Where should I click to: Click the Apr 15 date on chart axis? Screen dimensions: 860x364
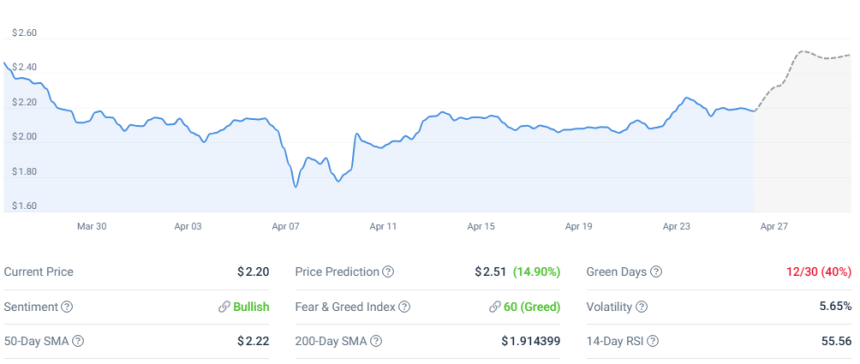[x=481, y=226]
